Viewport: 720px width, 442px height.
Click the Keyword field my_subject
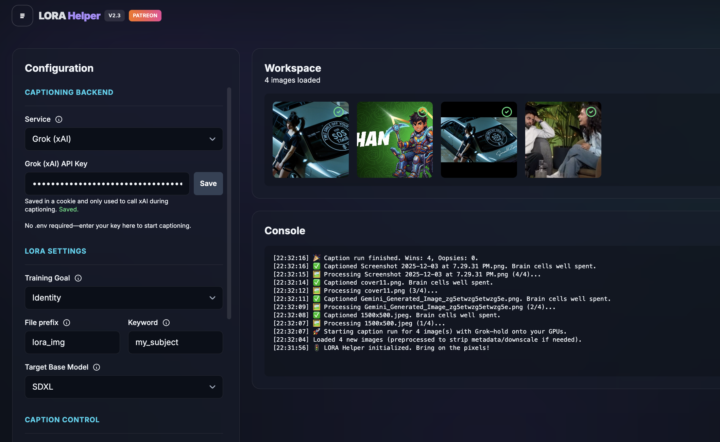pyautogui.click(x=175, y=342)
